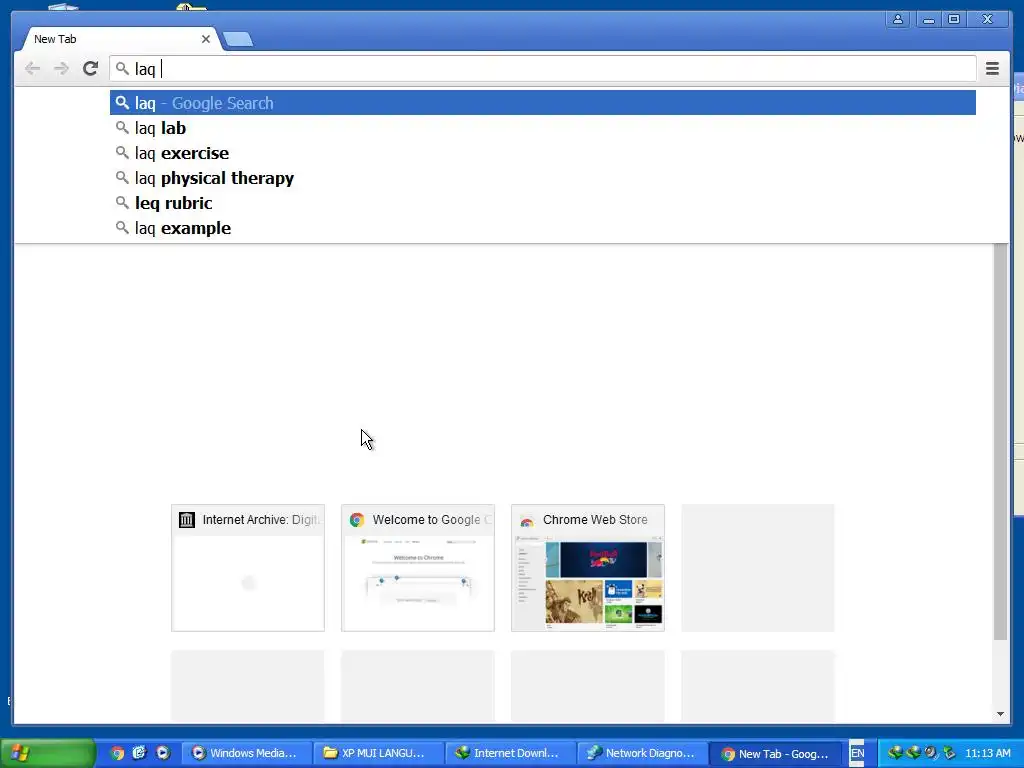The image size is (1024, 768).
Task: Click the 11:13 AM clock
Action: pos(987,754)
